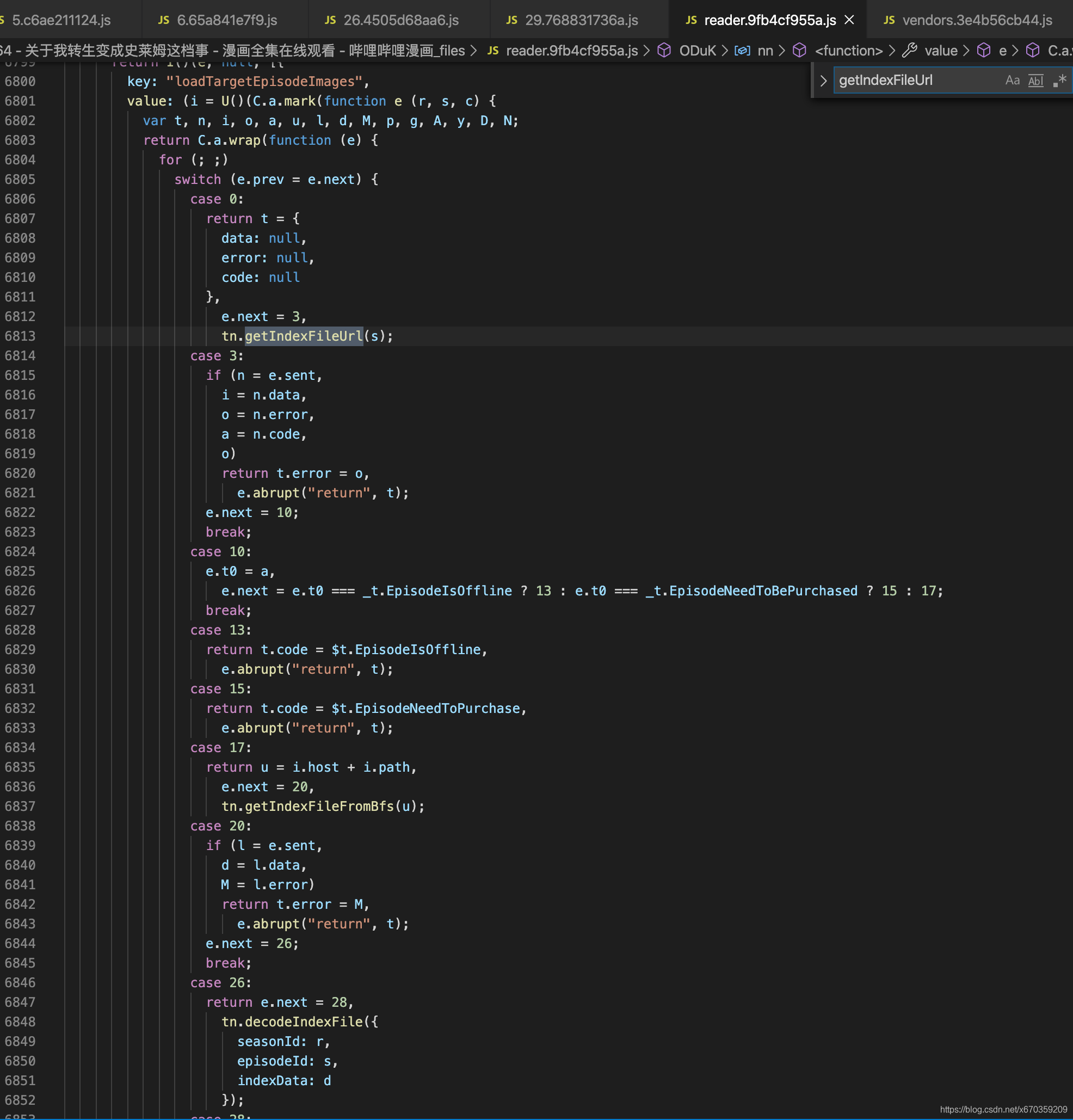This screenshot has width=1073, height=1120.
Task: Click the C.a breadcrumb cube icon
Action: coord(1032,51)
